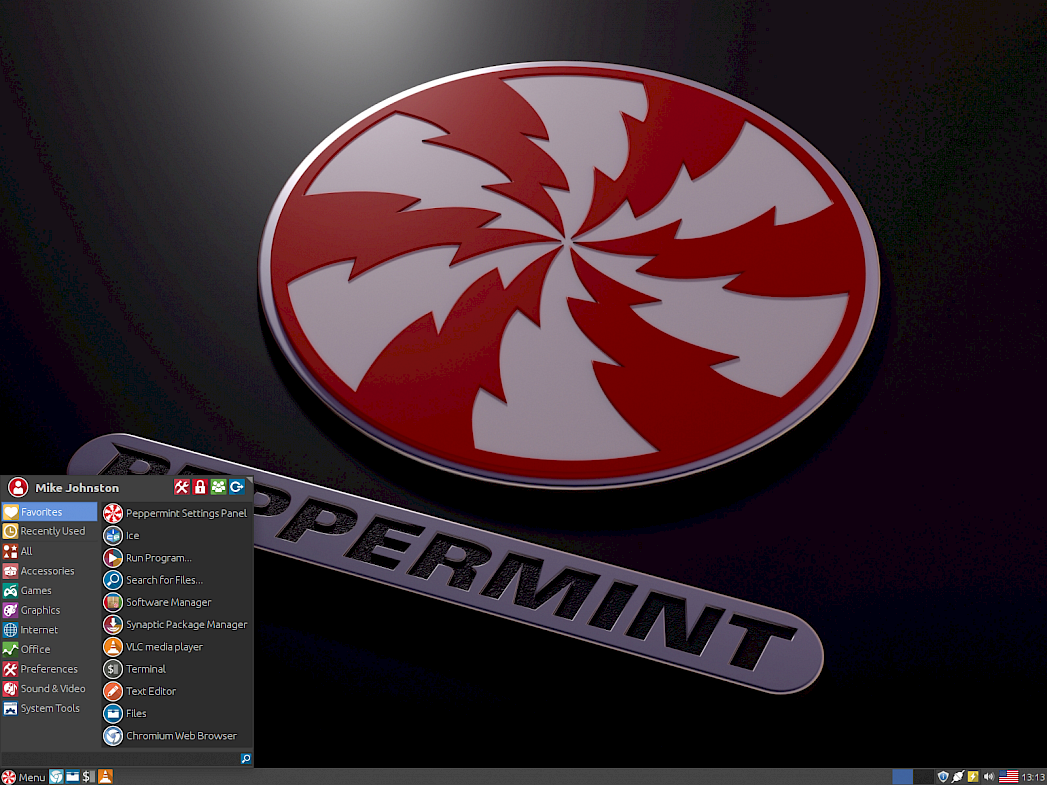This screenshot has height=785, width=1047.
Task: Click the red padlock lock-screen icon
Action: 200,487
